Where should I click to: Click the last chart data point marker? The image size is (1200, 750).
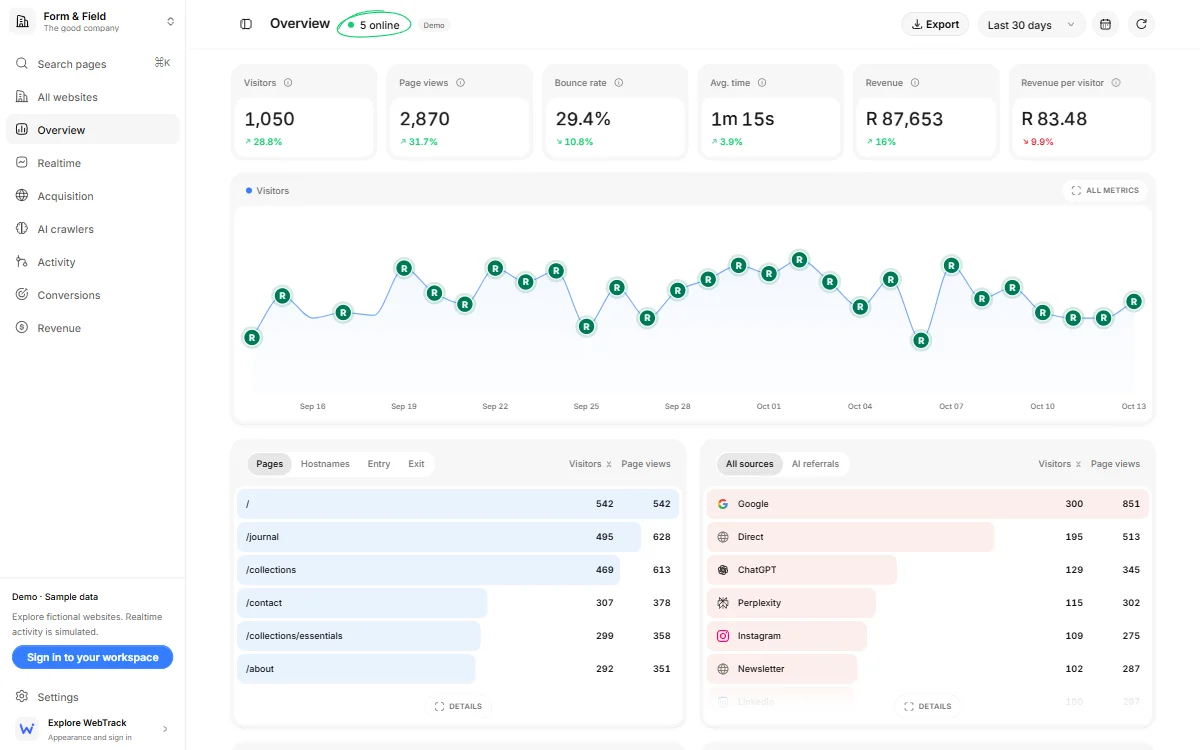point(1134,301)
